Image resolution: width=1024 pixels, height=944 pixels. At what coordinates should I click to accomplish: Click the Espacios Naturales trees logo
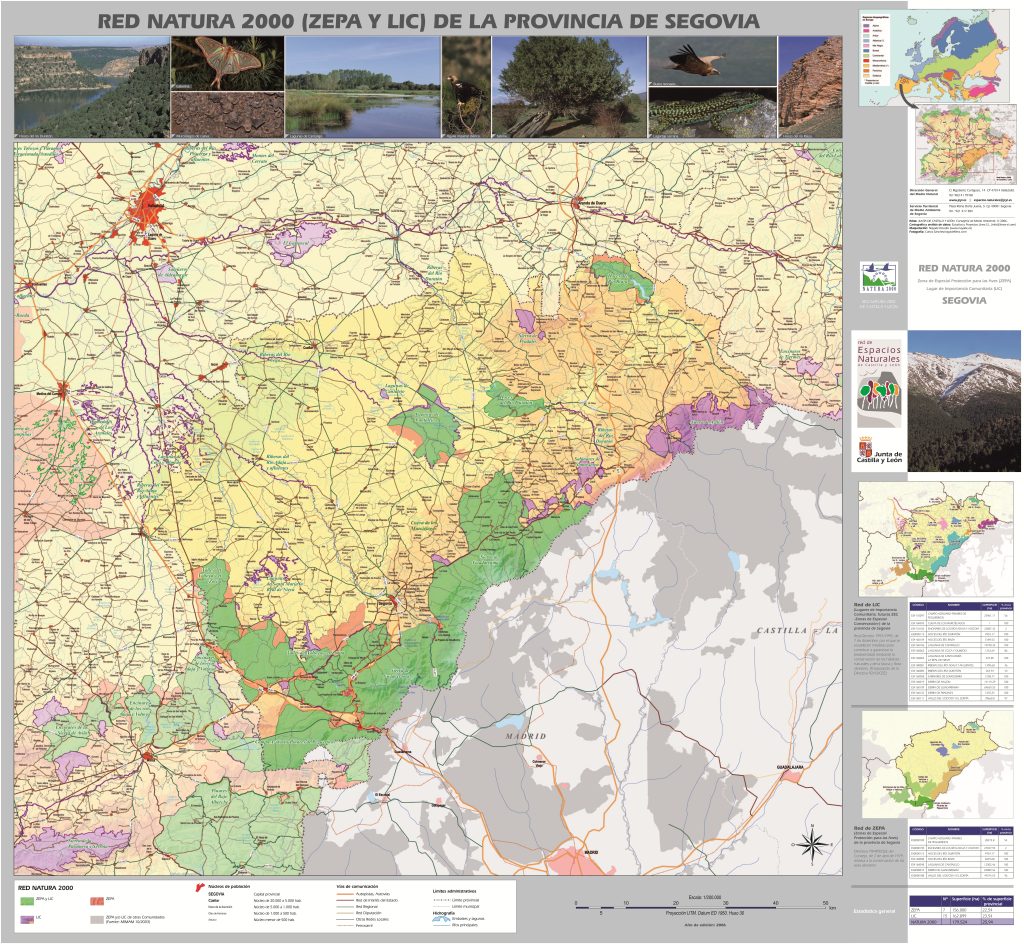(x=879, y=390)
